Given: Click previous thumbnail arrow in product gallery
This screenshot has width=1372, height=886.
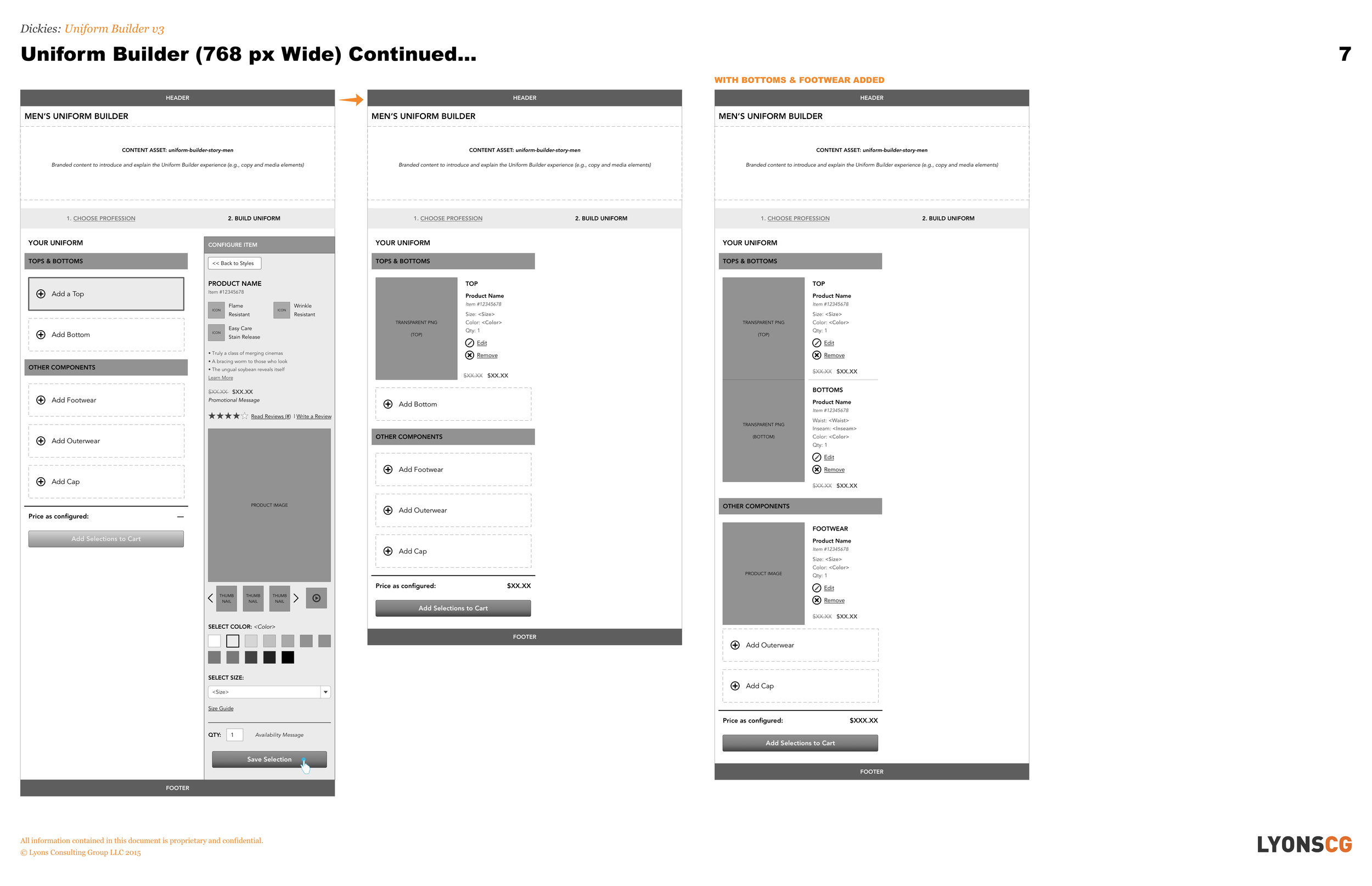Looking at the screenshot, I should 211,599.
